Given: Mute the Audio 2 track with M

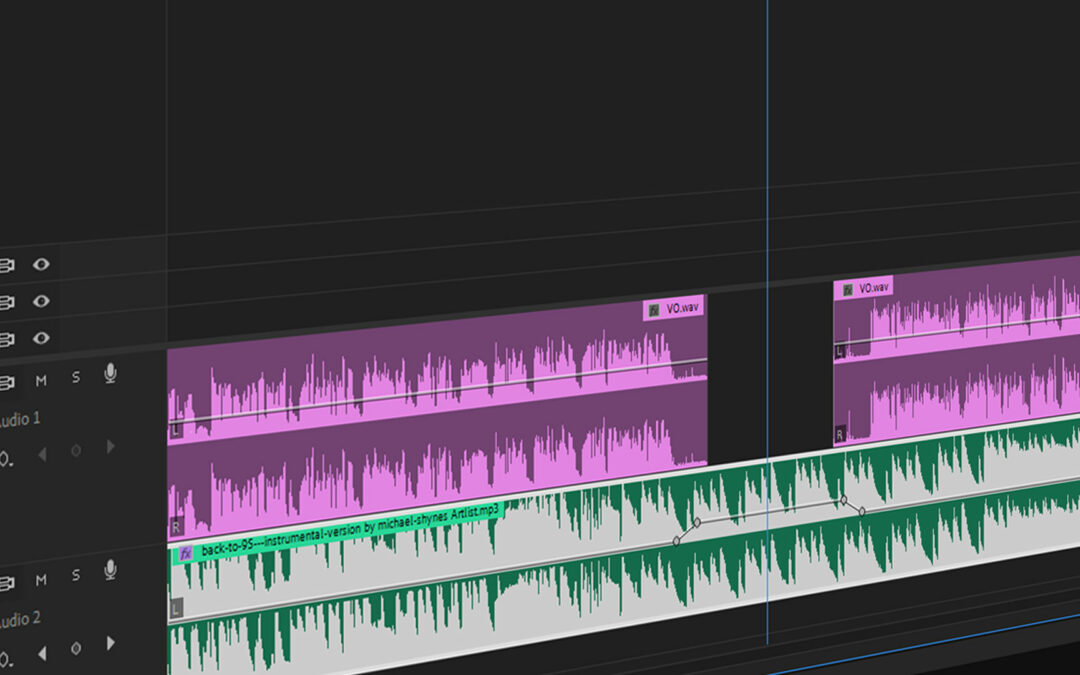Looking at the screenshot, I should (x=41, y=580).
